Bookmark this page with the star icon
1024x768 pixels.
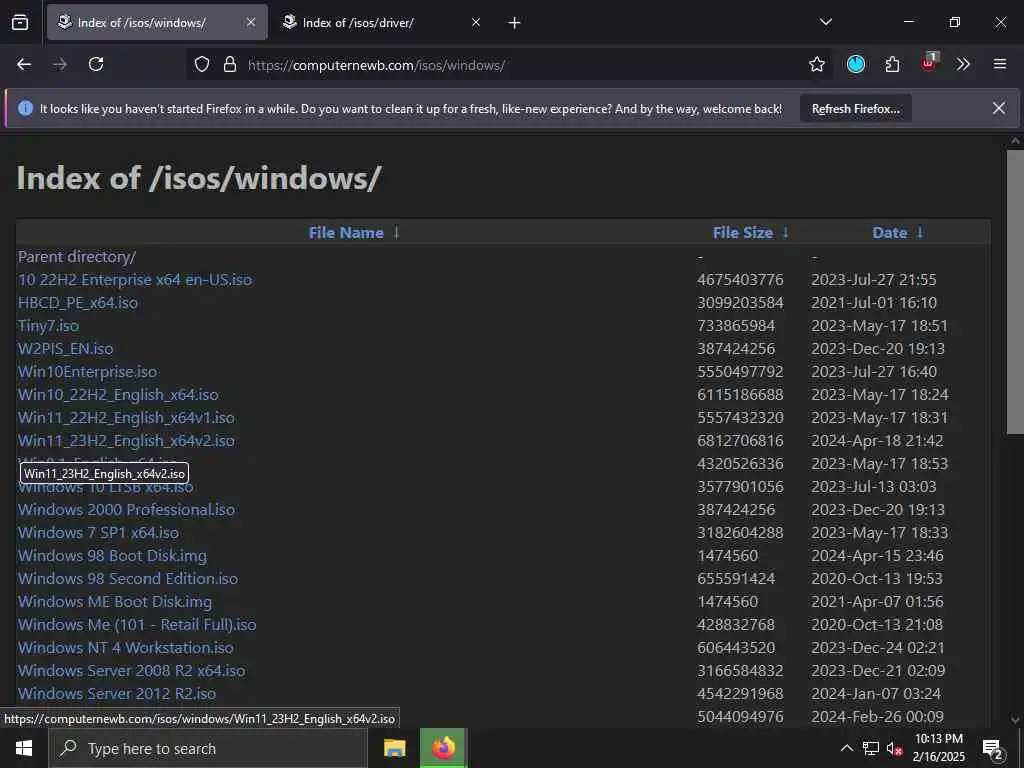[x=816, y=64]
